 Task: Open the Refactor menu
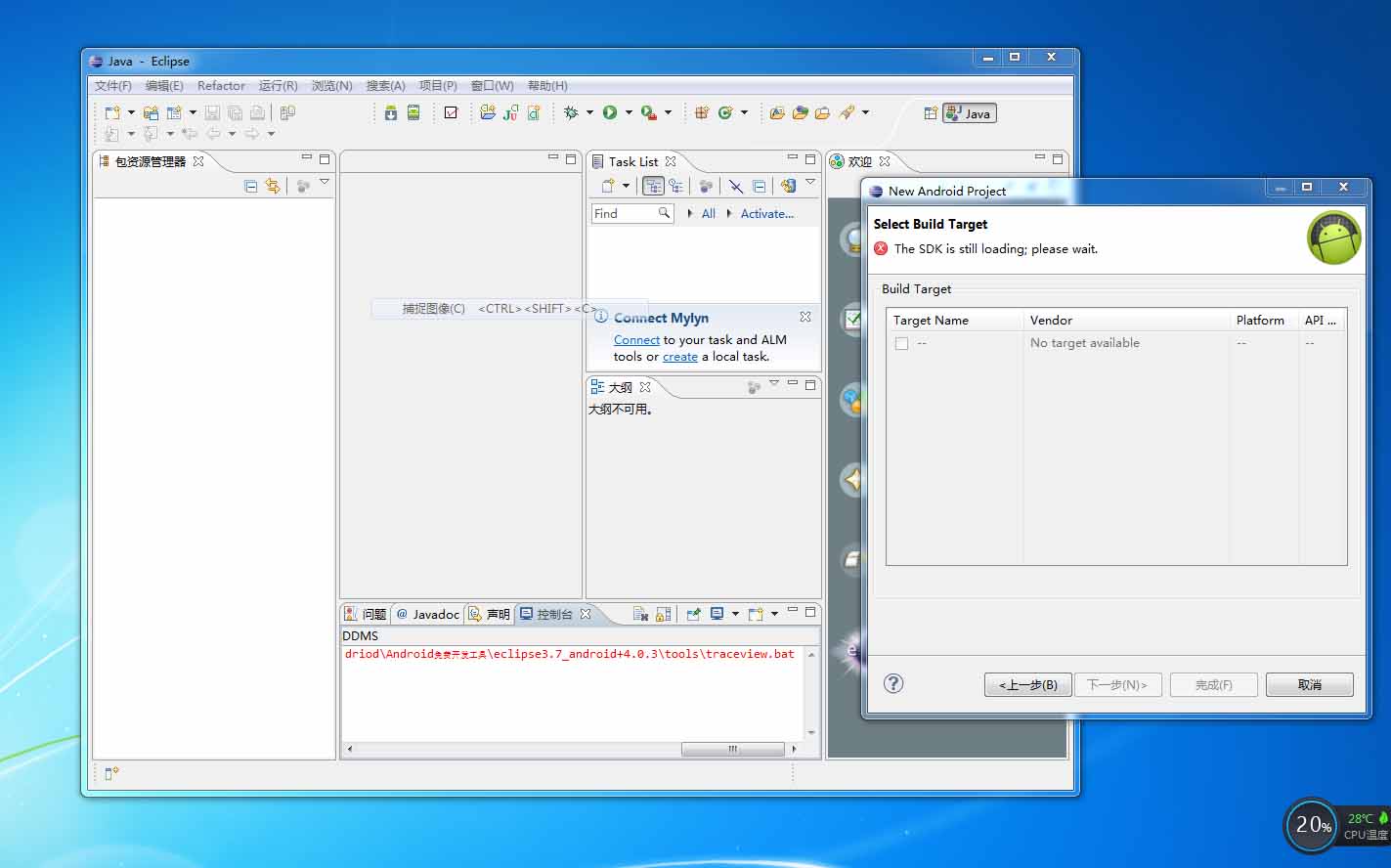coord(221,86)
